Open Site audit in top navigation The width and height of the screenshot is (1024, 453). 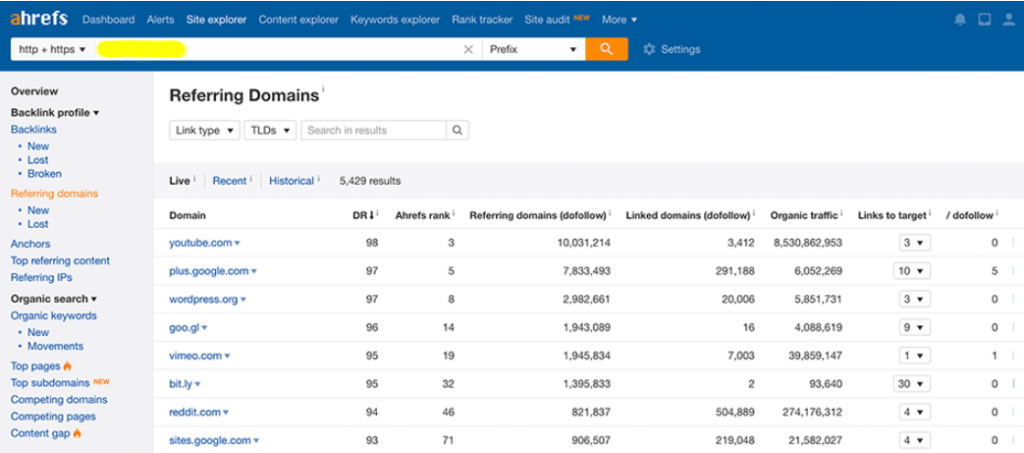[547, 20]
